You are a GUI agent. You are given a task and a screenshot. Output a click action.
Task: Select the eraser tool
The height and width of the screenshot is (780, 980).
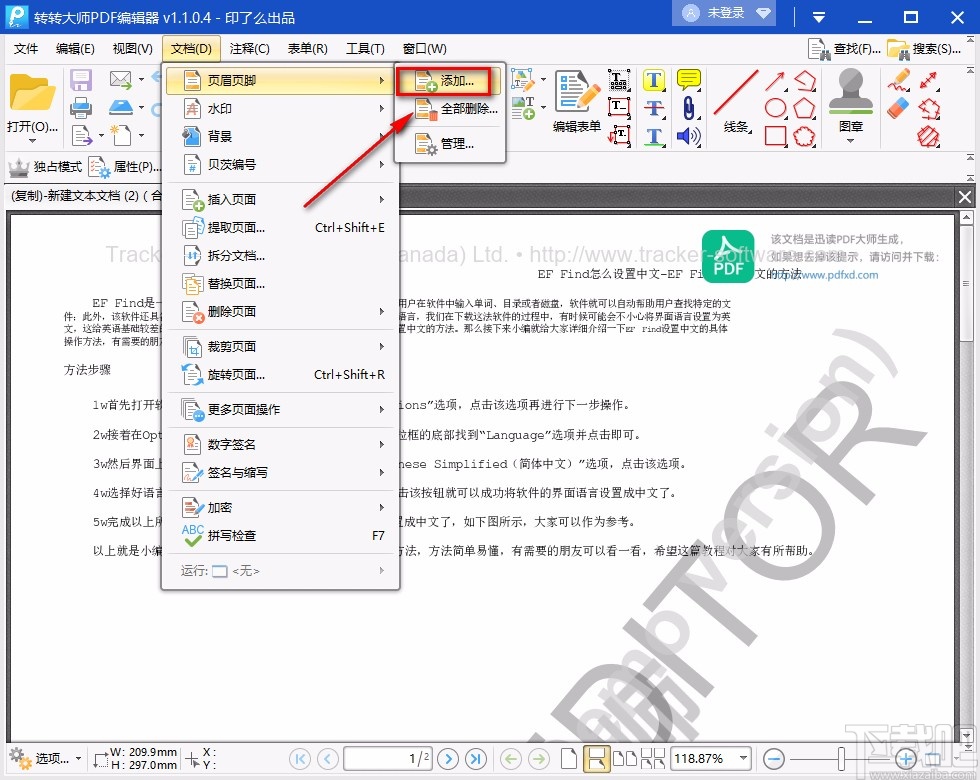click(898, 108)
